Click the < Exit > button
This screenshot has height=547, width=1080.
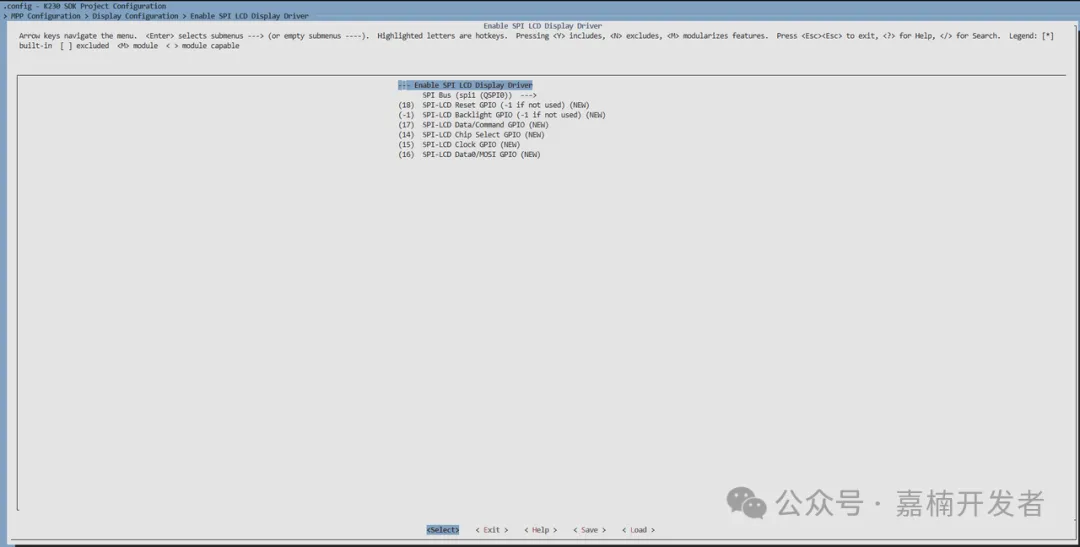tap(492, 530)
